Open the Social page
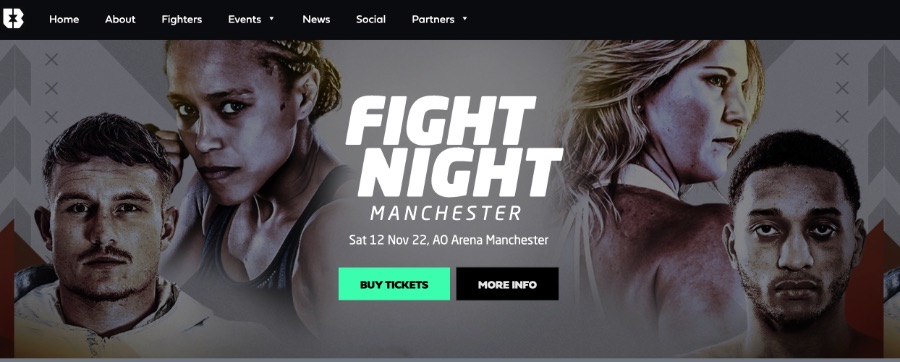 tap(371, 20)
